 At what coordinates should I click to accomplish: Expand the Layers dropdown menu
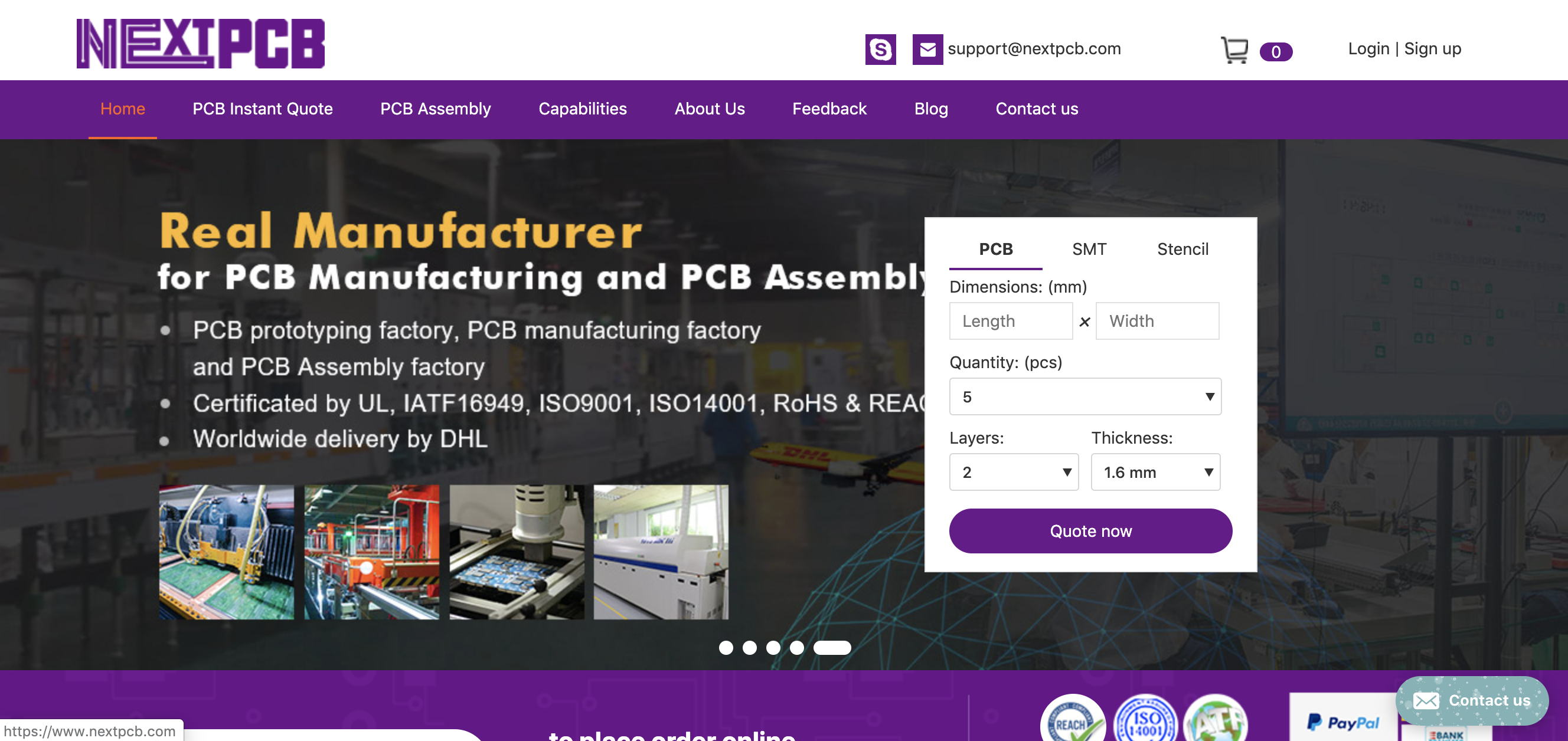tap(1012, 471)
